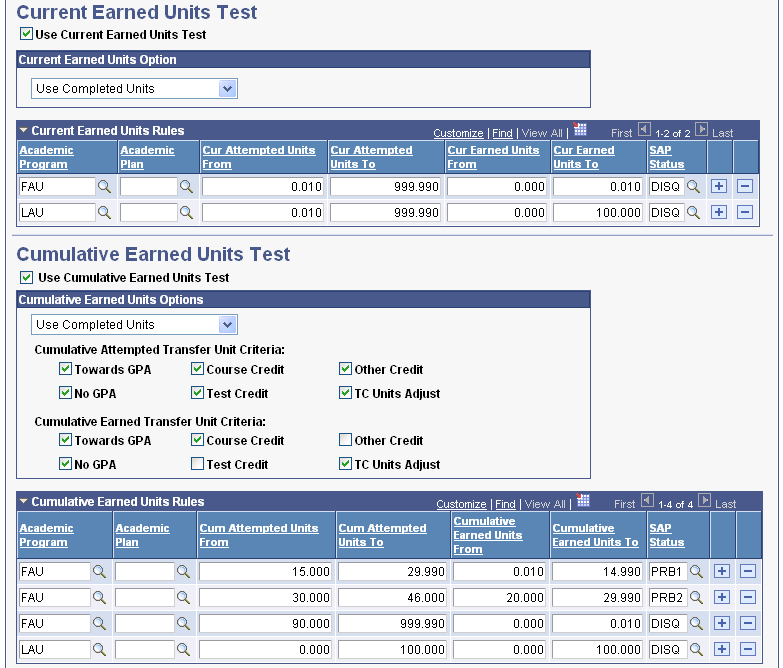Toggle TC Units Adjust under Earned Transfer Criteria

coord(345,464)
